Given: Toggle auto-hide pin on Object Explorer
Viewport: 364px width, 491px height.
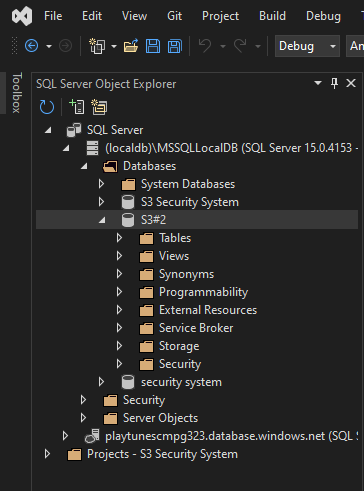Looking at the screenshot, I should pyautogui.click(x=334, y=83).
